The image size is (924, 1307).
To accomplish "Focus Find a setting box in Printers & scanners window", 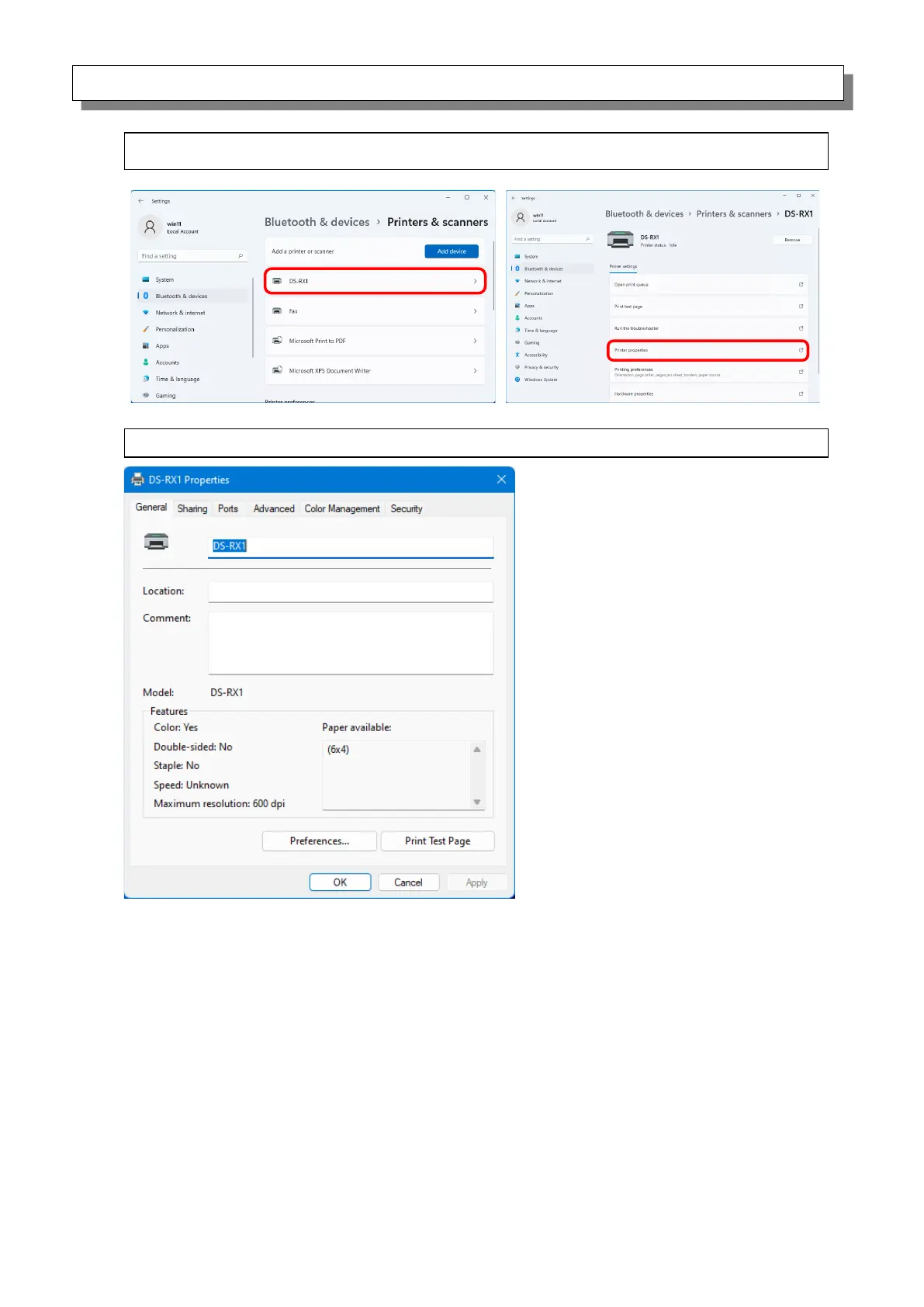I will 192,256.
